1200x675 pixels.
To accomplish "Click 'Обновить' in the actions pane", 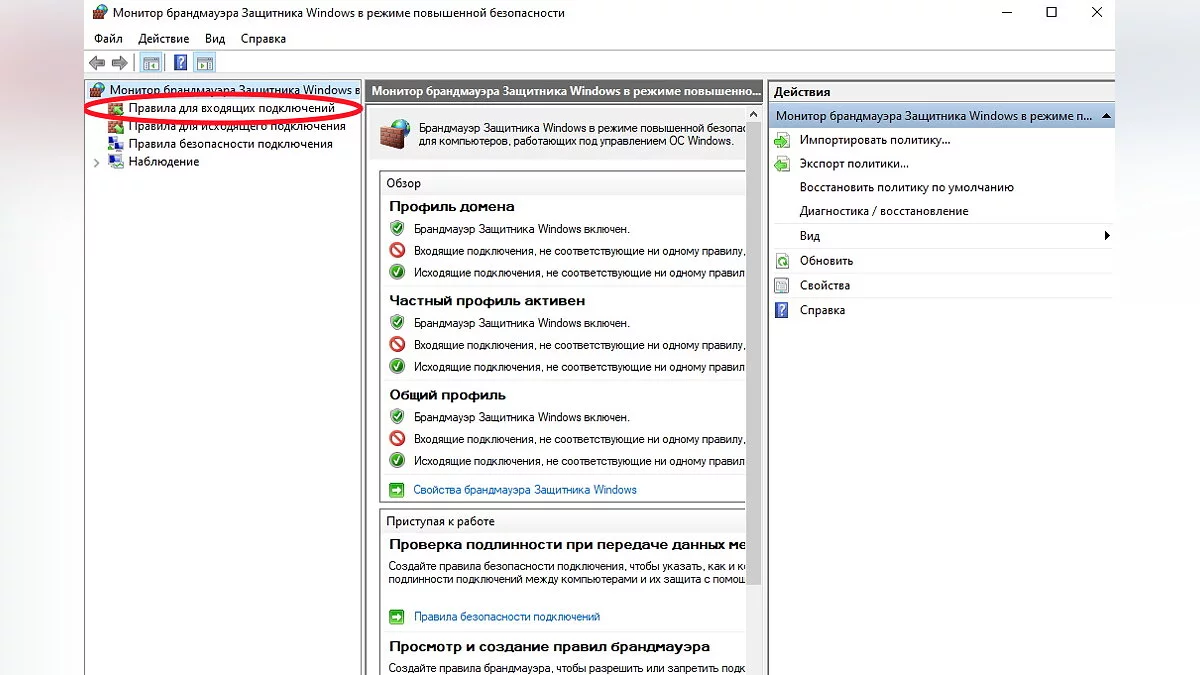I will pyautogui.click(x=826, y=261).
